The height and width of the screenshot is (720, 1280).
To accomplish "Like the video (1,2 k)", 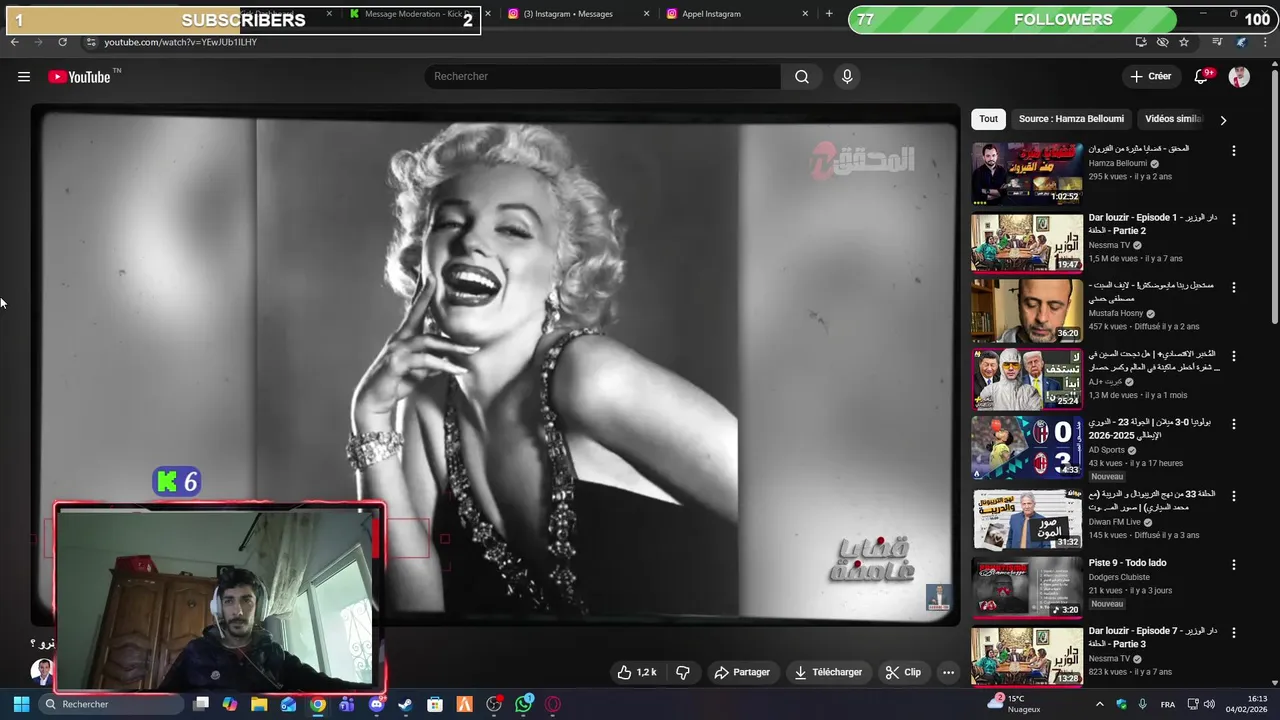I will pos(637,672).
